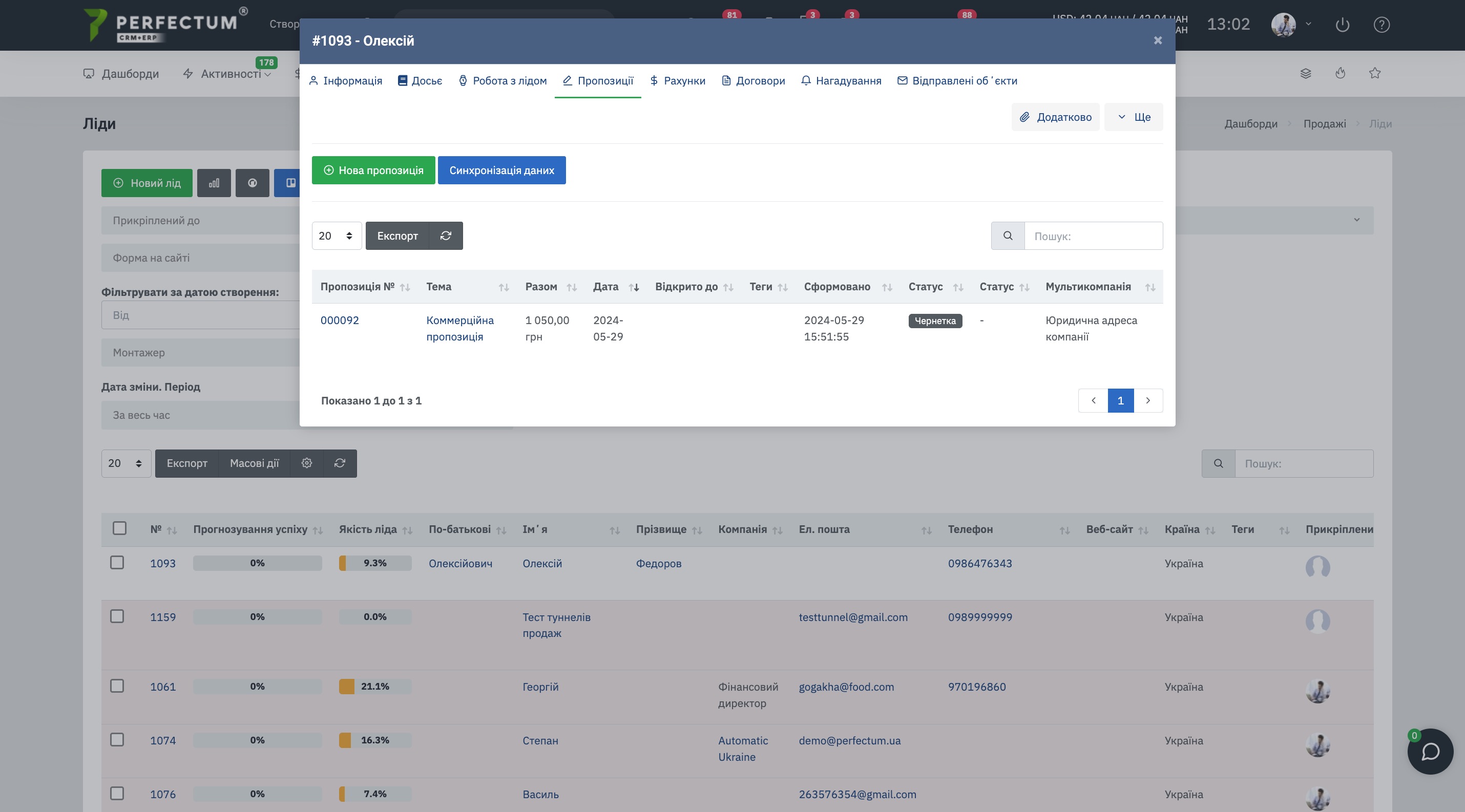
Task: Check the box for lead 1074
Action: pyautogui.click(x=117, y=740)
